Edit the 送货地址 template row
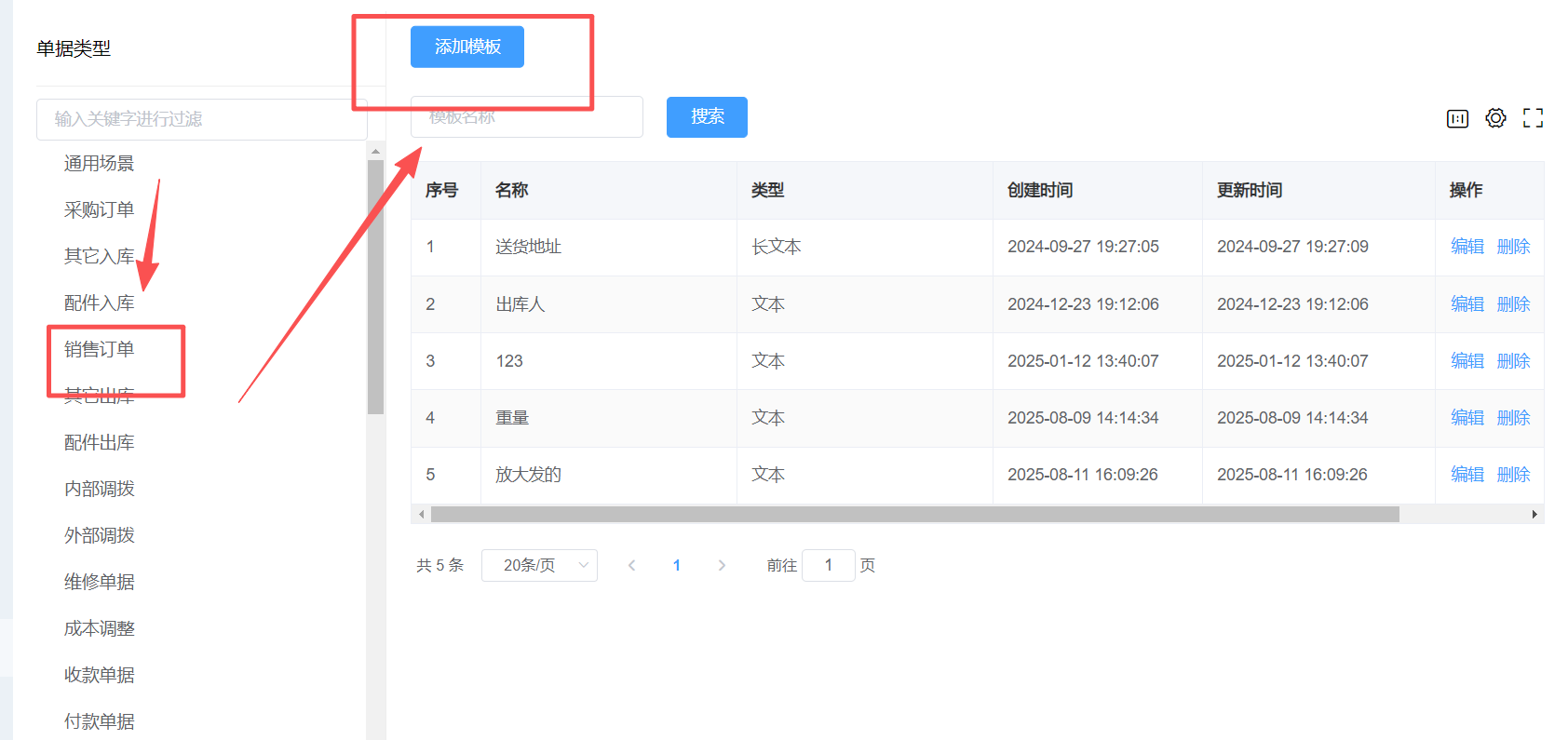Viewport: 1568px width, 740px height. (1467, 247)
